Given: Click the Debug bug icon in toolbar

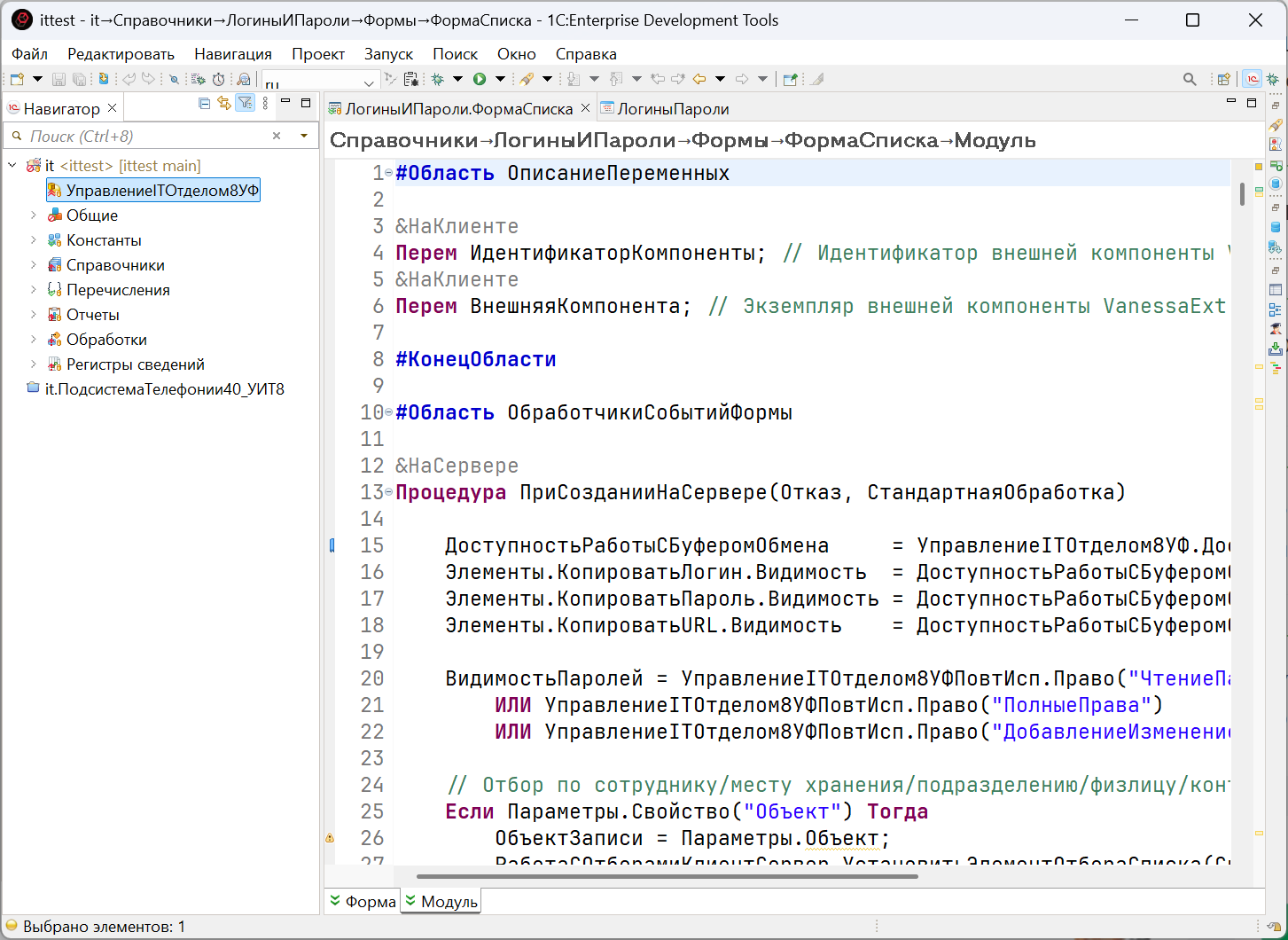Looking at the screenshot, I should [x=438, y=79].
